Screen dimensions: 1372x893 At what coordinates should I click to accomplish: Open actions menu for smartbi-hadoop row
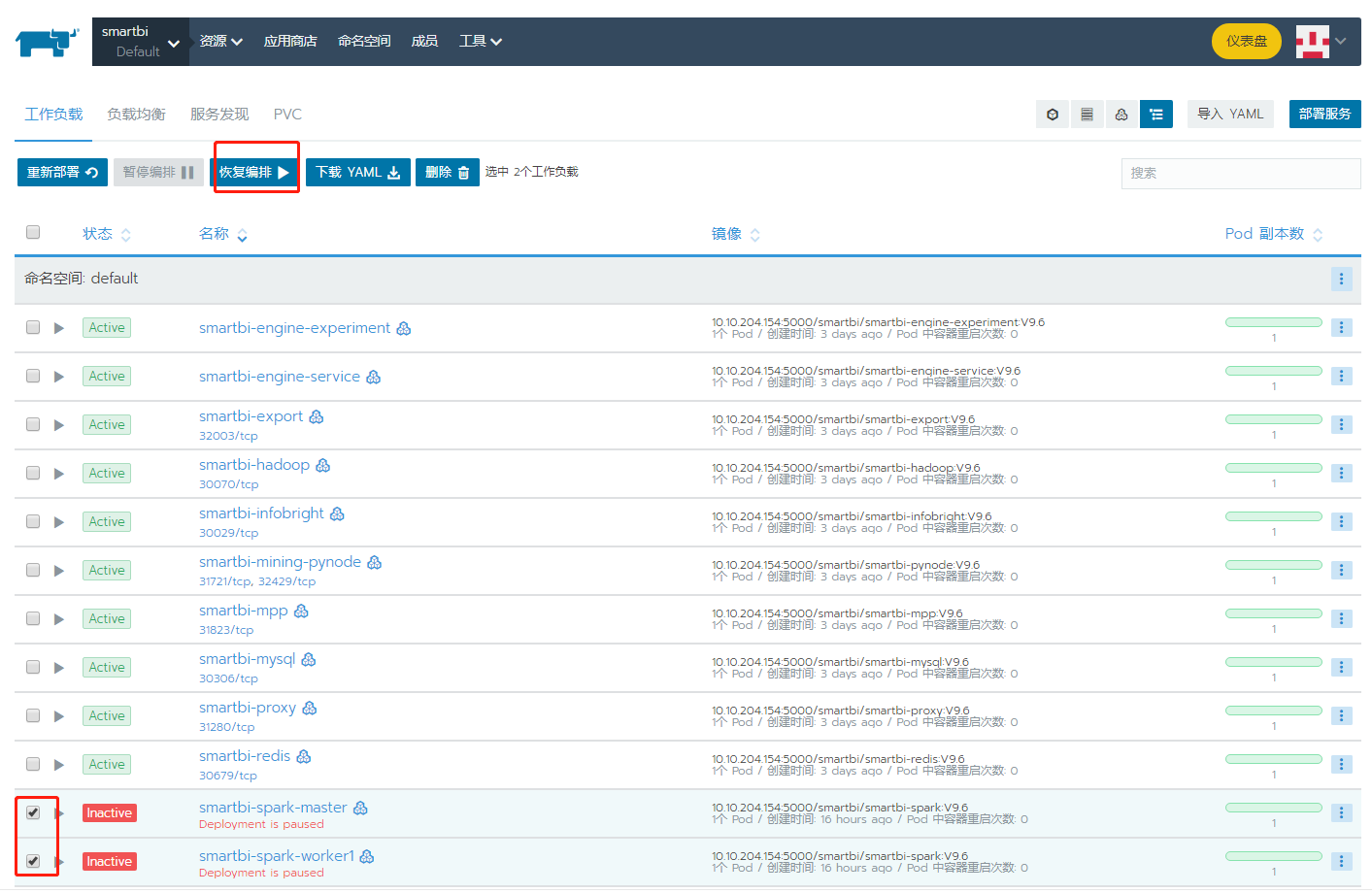[1341, 473]
